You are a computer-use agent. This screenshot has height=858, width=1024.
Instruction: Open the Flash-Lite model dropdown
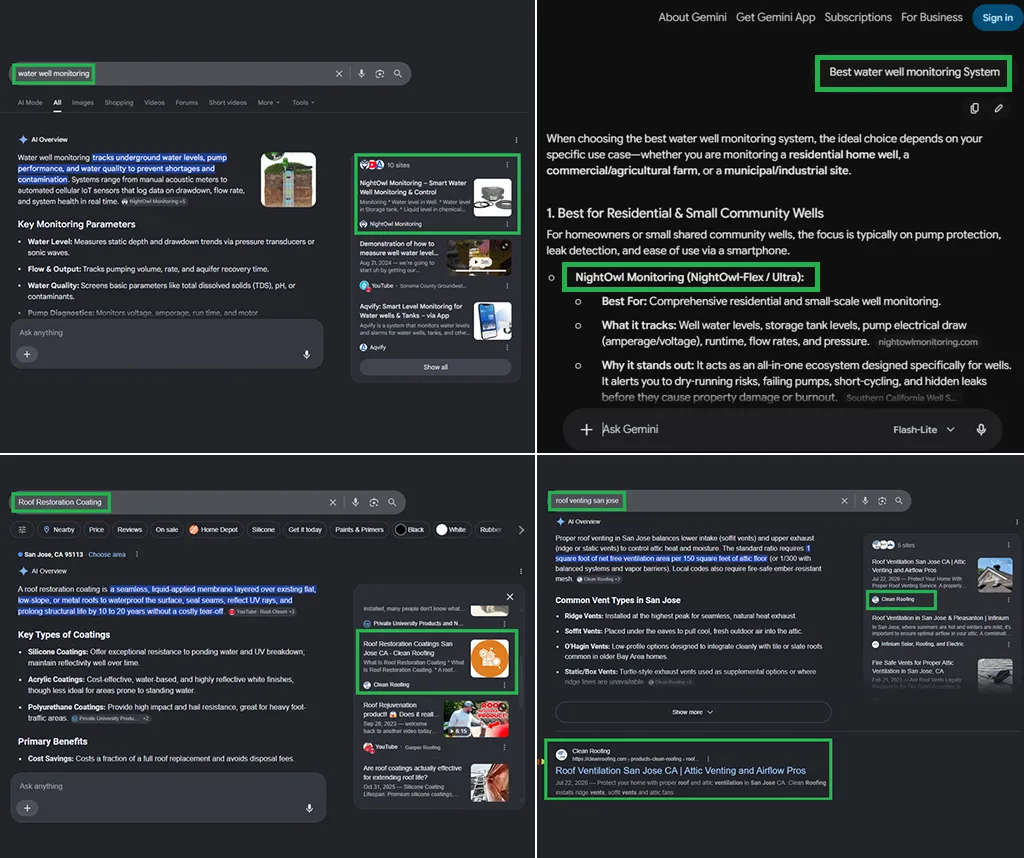point(923,430)
